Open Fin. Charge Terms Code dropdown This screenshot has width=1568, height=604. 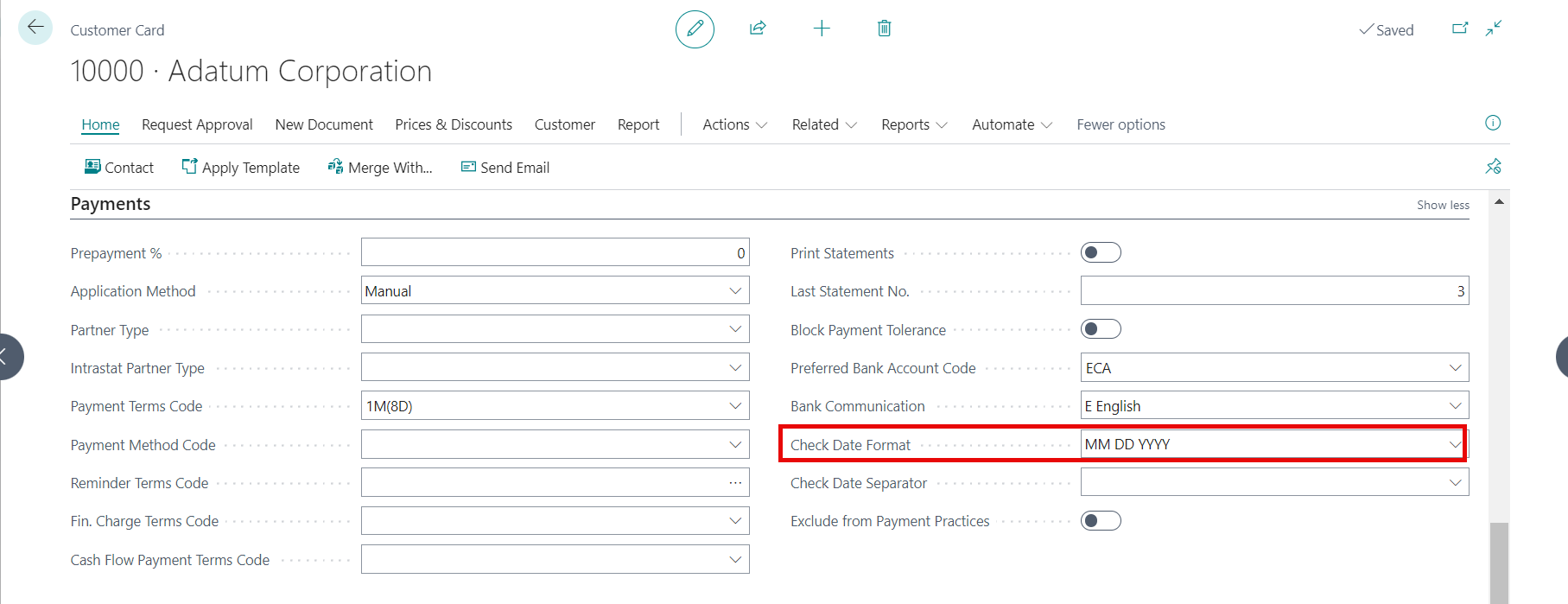(735, 520)
